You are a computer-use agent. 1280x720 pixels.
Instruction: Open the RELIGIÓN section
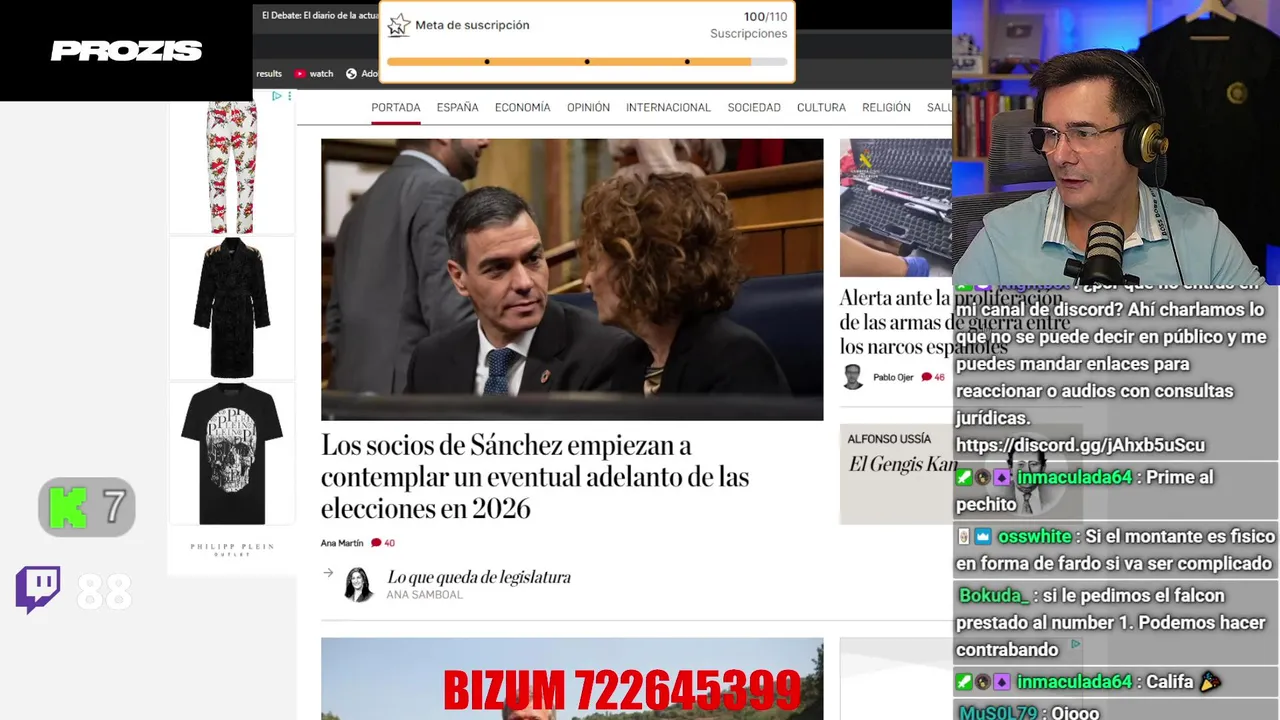click(886, 107)
